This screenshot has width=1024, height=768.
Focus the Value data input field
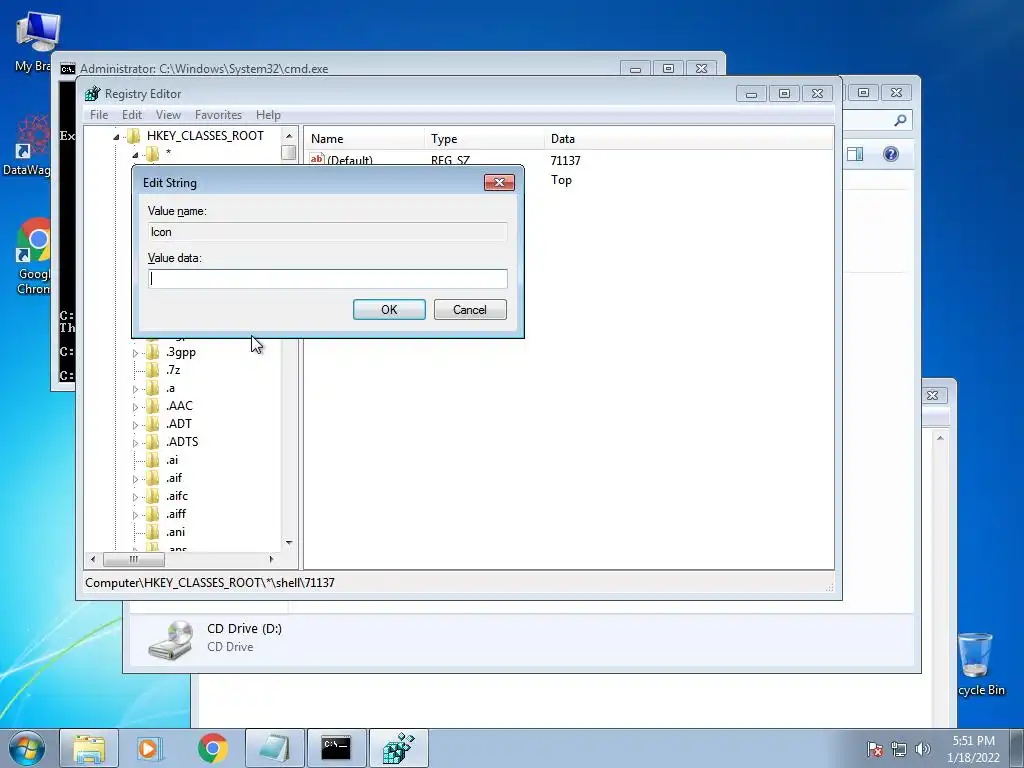coord(328,279)
